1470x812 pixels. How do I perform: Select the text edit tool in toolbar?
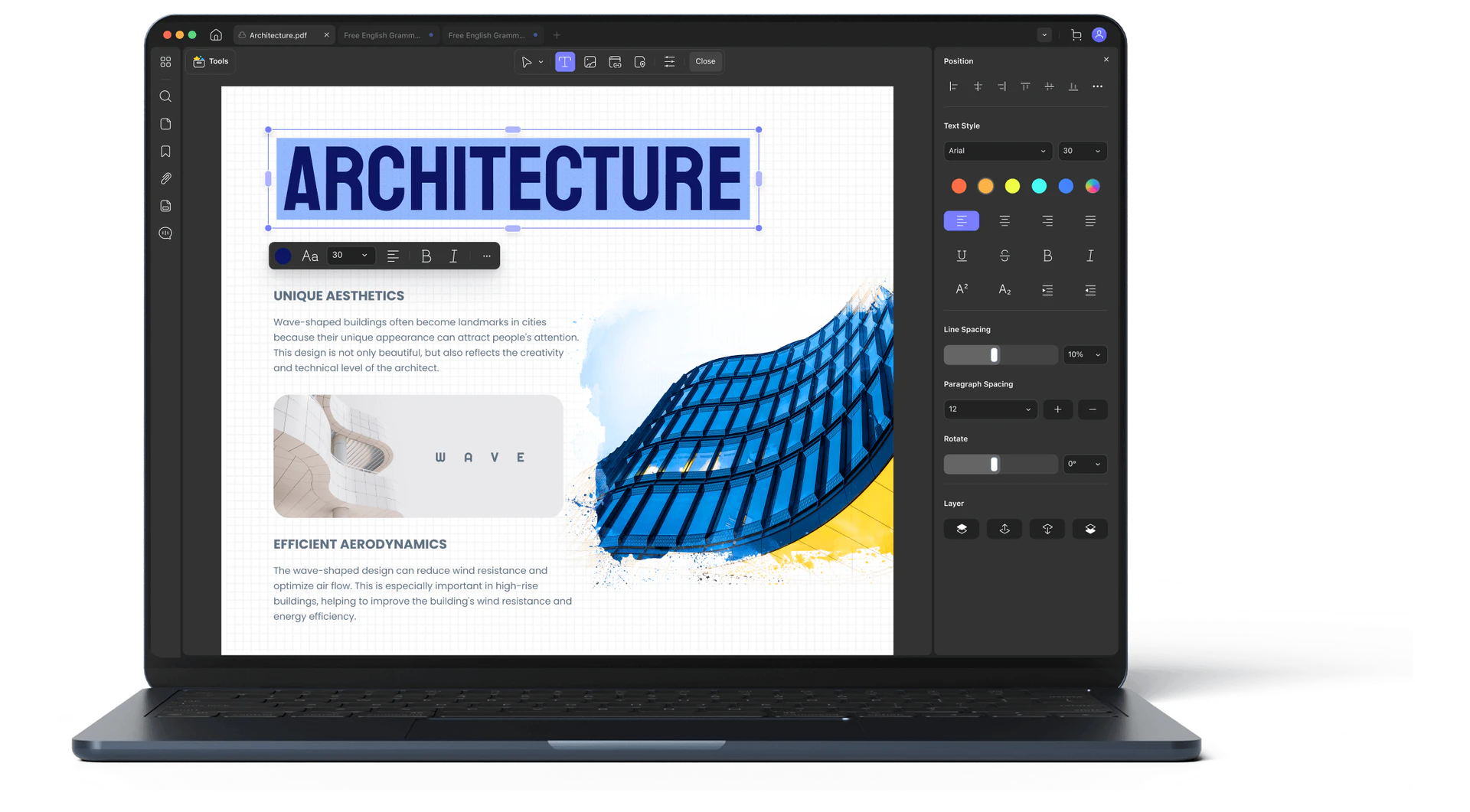(564, 62)
